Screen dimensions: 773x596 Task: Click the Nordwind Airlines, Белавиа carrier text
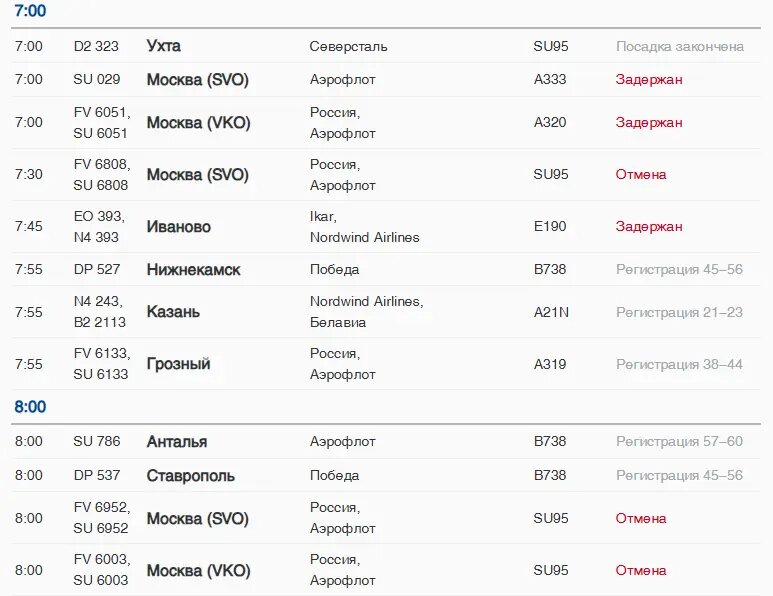pos(366,312)
